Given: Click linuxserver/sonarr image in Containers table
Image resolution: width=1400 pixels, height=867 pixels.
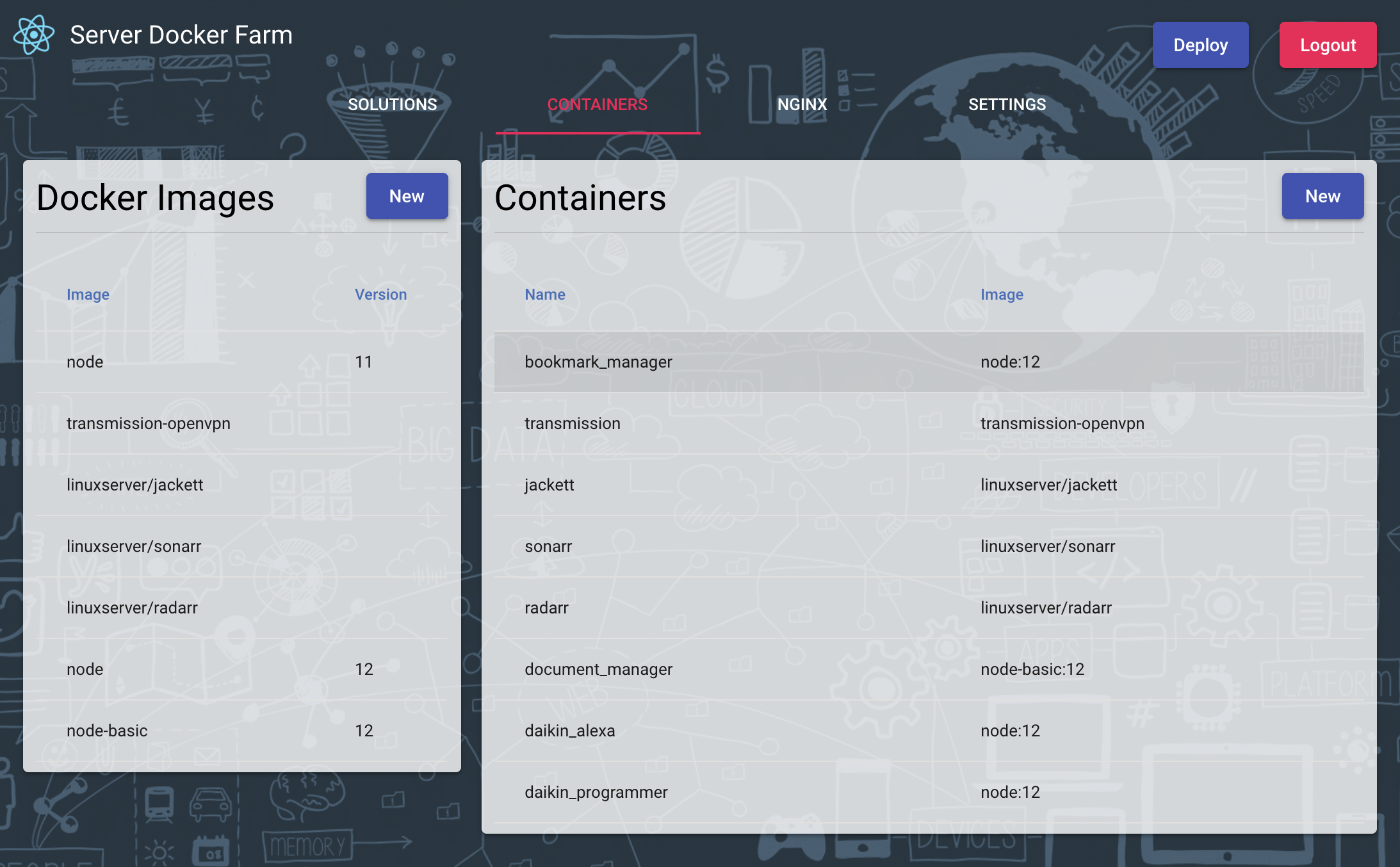Looking at the screenshot, I should pyautogui.click(x=1048, y=546).
